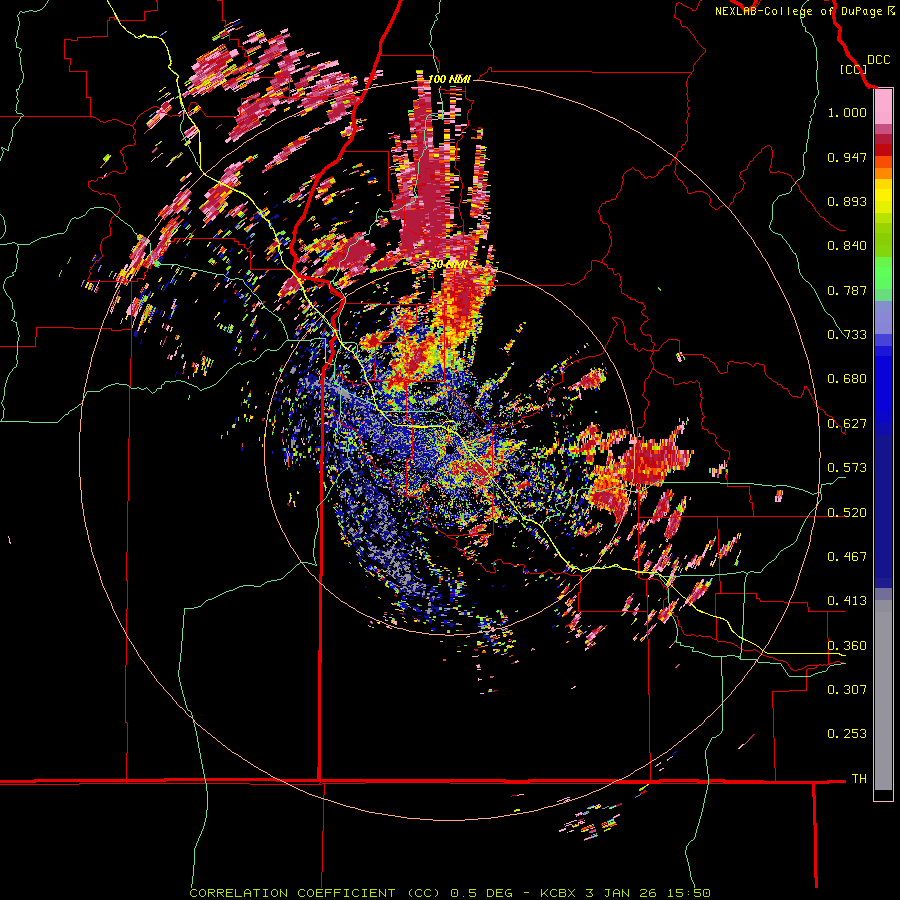Click the DCC label above the color scale

(878, 60)
